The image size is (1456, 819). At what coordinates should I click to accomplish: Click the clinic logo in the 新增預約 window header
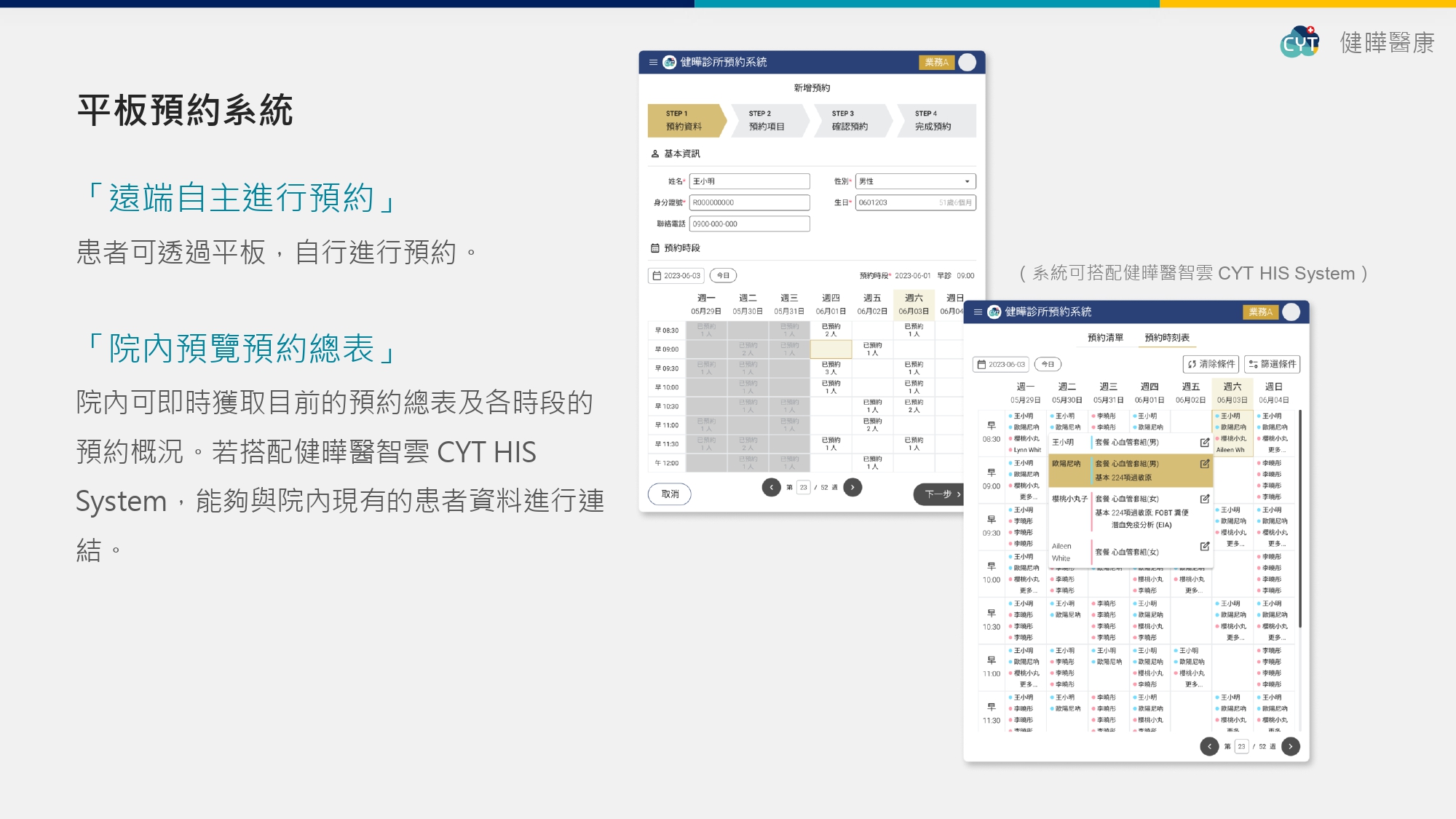(x=670, y=63)
